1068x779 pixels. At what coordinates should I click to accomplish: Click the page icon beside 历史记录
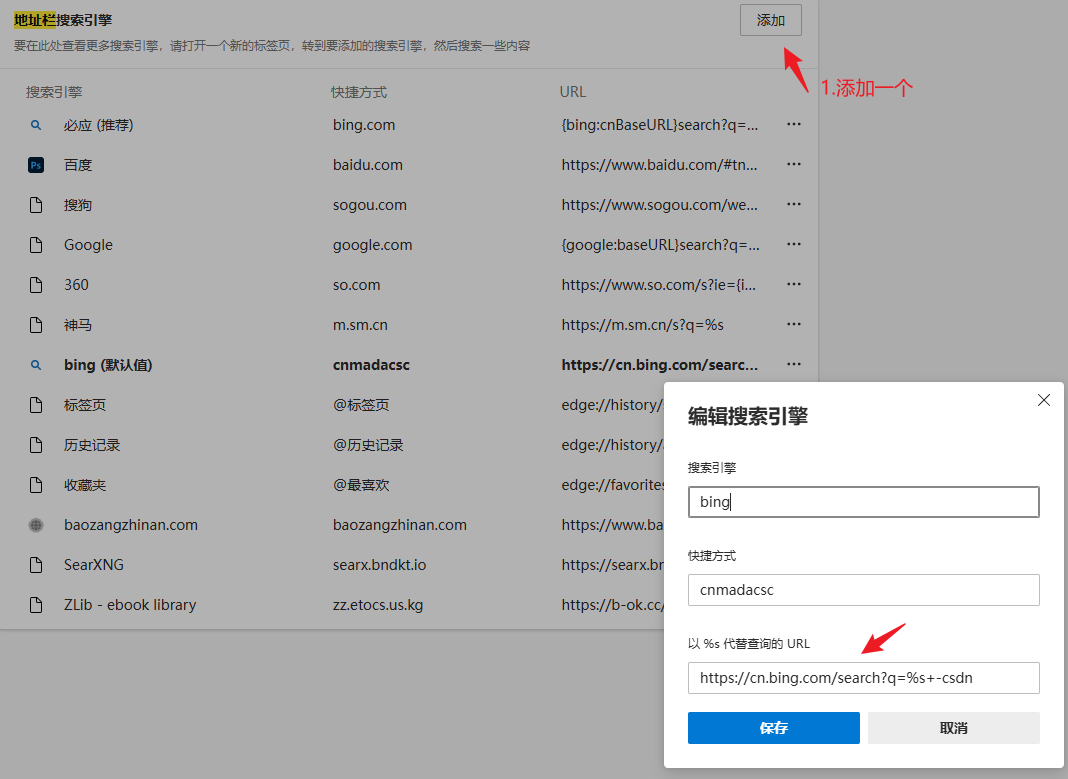pyautogui.click(x=36, y=445)
